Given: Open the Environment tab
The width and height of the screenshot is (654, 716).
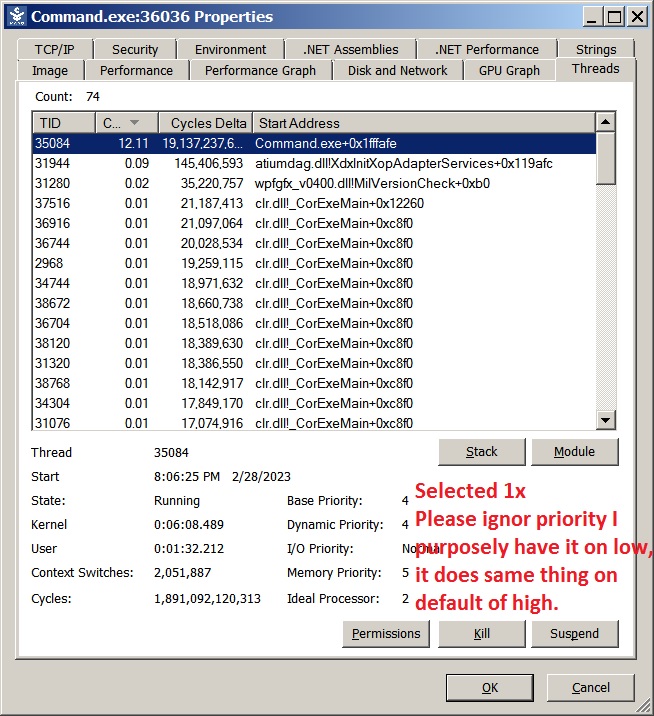Looking at the screenshot, I should (230, 49).
